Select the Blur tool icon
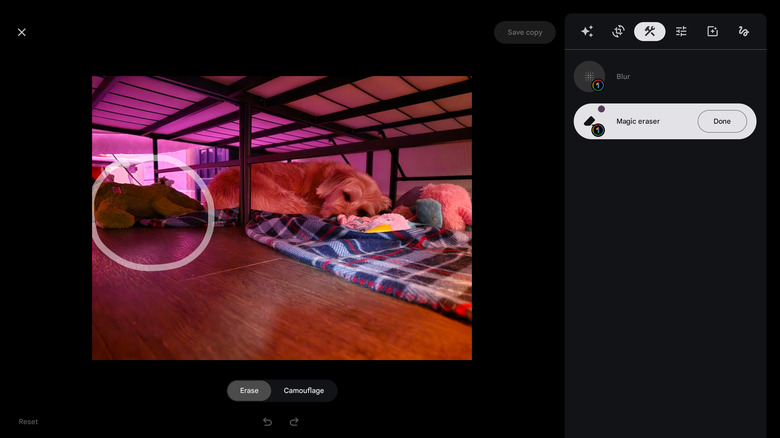The image size is (780, 438). (x=589, y=77)
